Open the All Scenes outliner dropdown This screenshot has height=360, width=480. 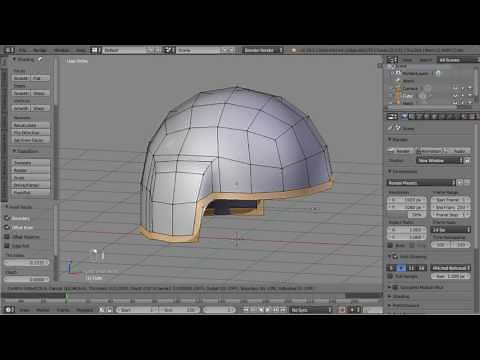coord(458,60)
